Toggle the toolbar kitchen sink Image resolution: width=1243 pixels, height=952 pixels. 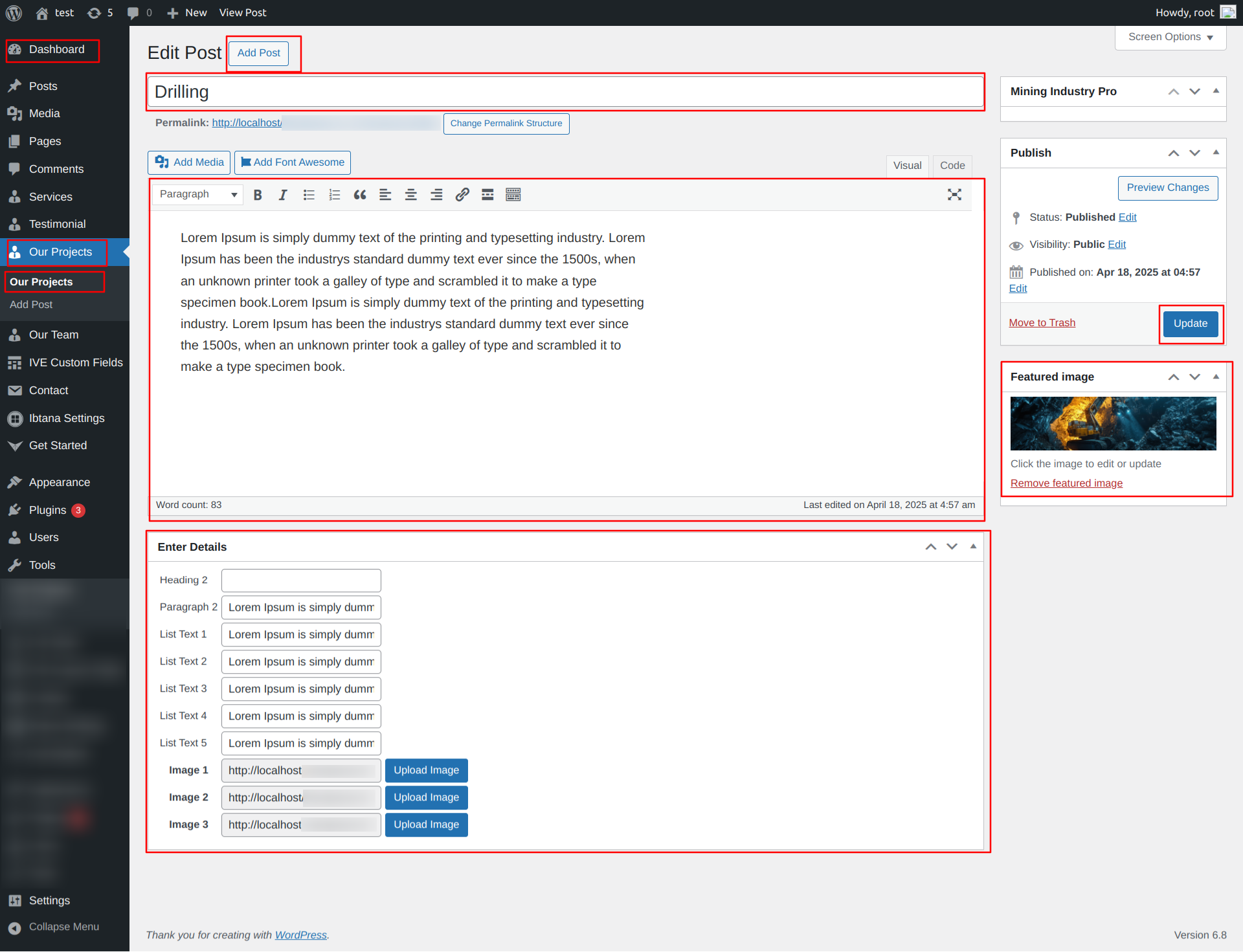pos(513,195)
